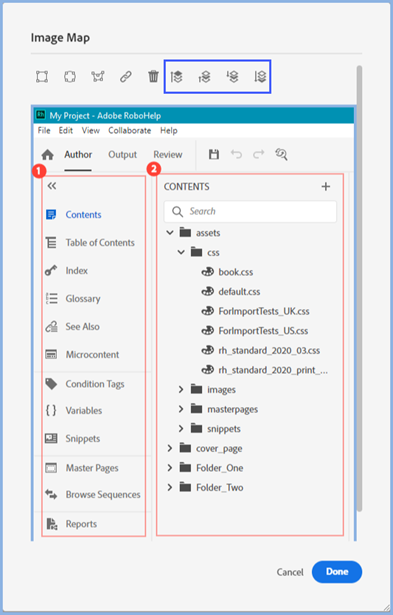Click the Bring Forward layer icon
The image size is (393, 615).
[204, 76]
